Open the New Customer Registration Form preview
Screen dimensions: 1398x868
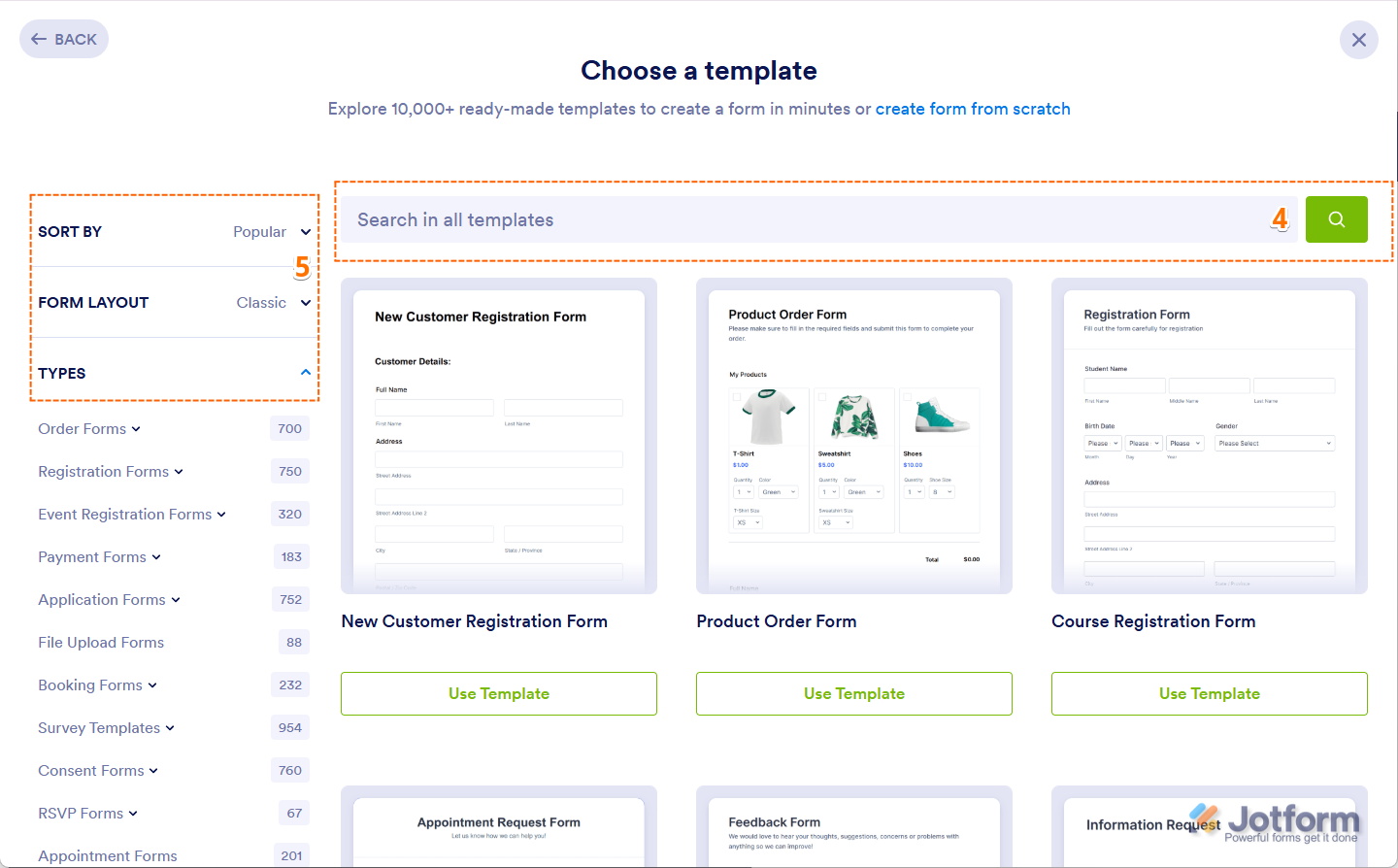coord(498,436)
